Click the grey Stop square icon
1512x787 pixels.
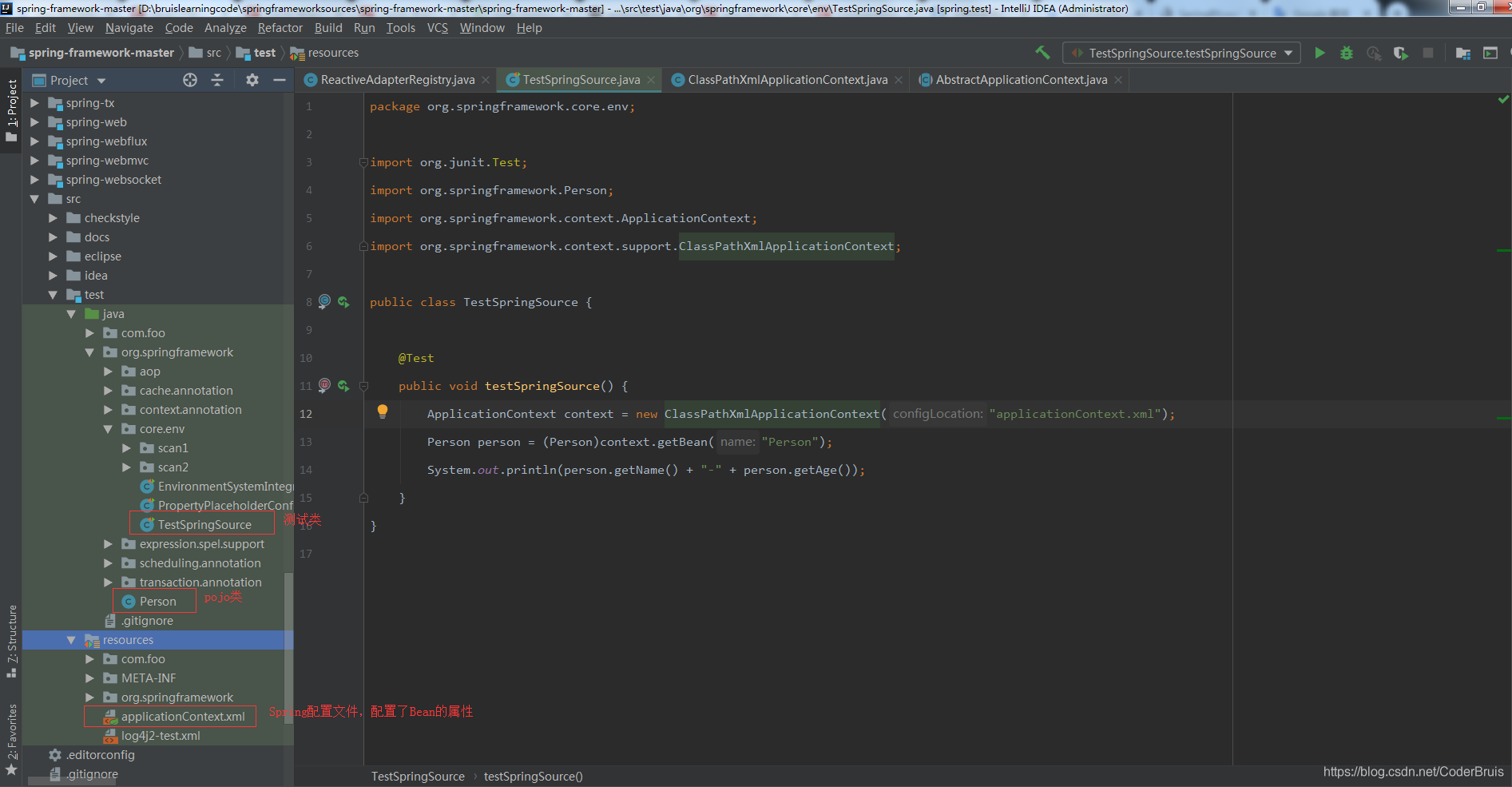[x=1428, y=53]
